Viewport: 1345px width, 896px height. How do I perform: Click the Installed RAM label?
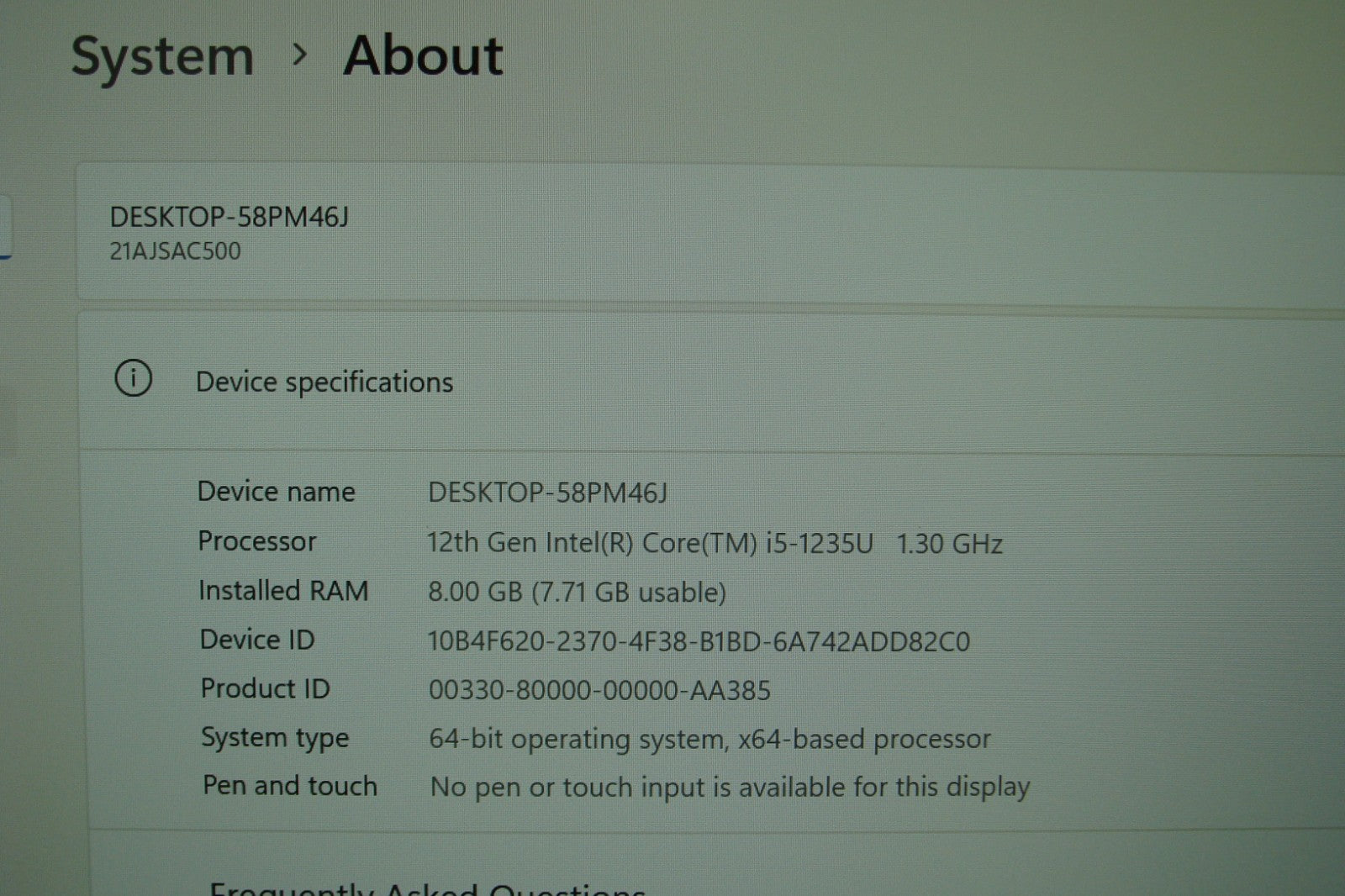point(283,591)
